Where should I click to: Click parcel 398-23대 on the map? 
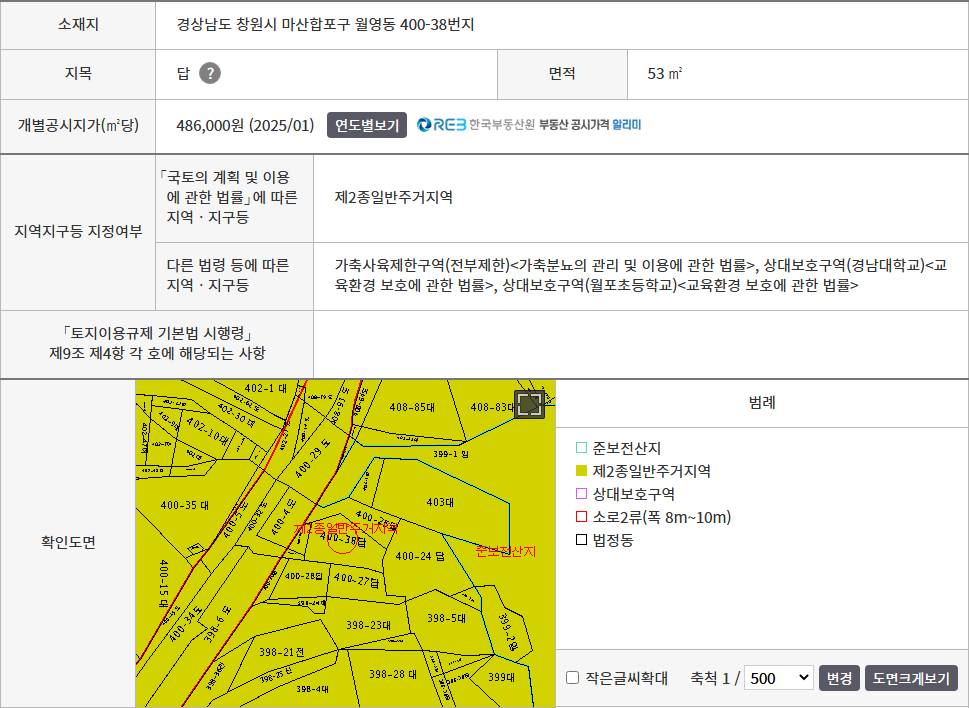pos(368,625)
